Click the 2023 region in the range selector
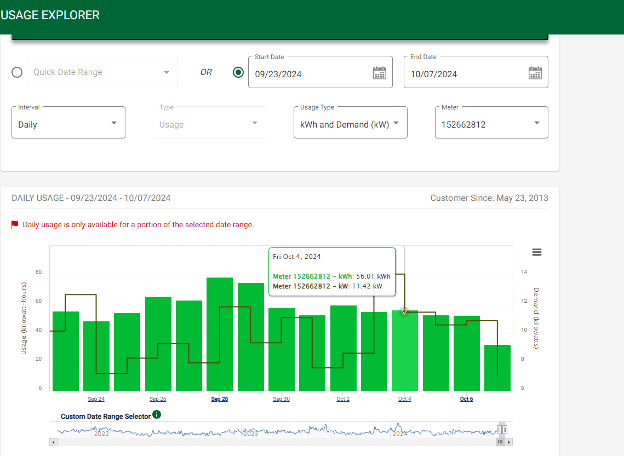The width and height of the screenshot is (624, 456). click(250, 433)
